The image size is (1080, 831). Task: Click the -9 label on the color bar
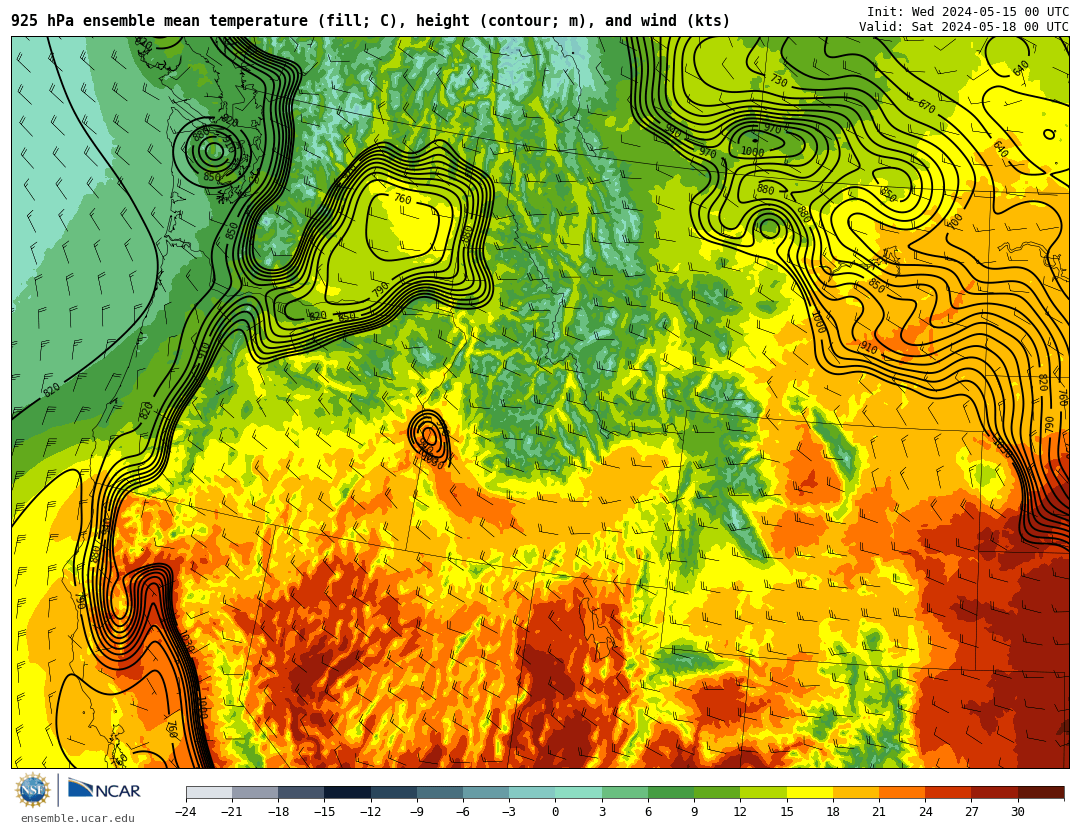pyautogui.click(x=417, y=812)
